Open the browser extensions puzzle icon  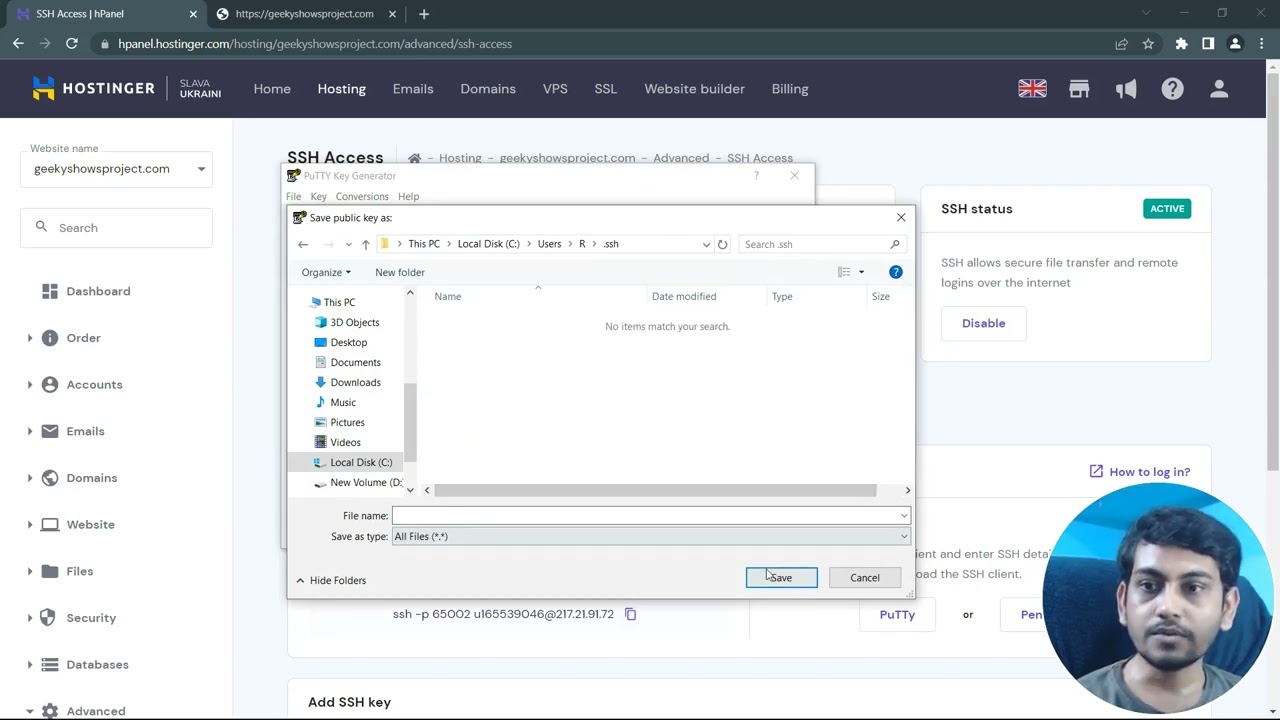1181,44
